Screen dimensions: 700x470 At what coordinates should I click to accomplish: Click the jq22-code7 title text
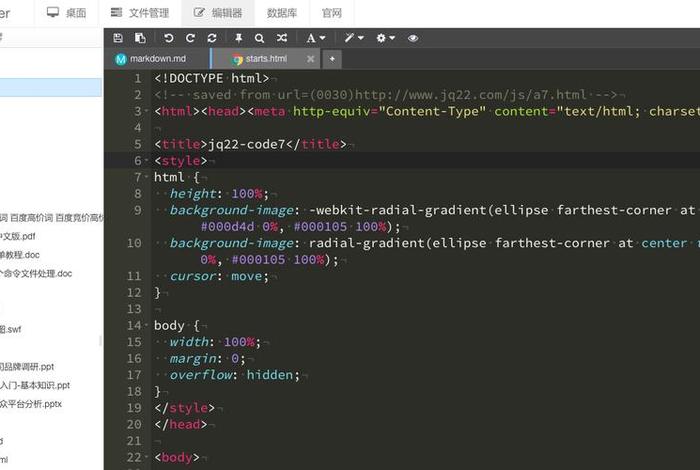(x=246, y=144)
